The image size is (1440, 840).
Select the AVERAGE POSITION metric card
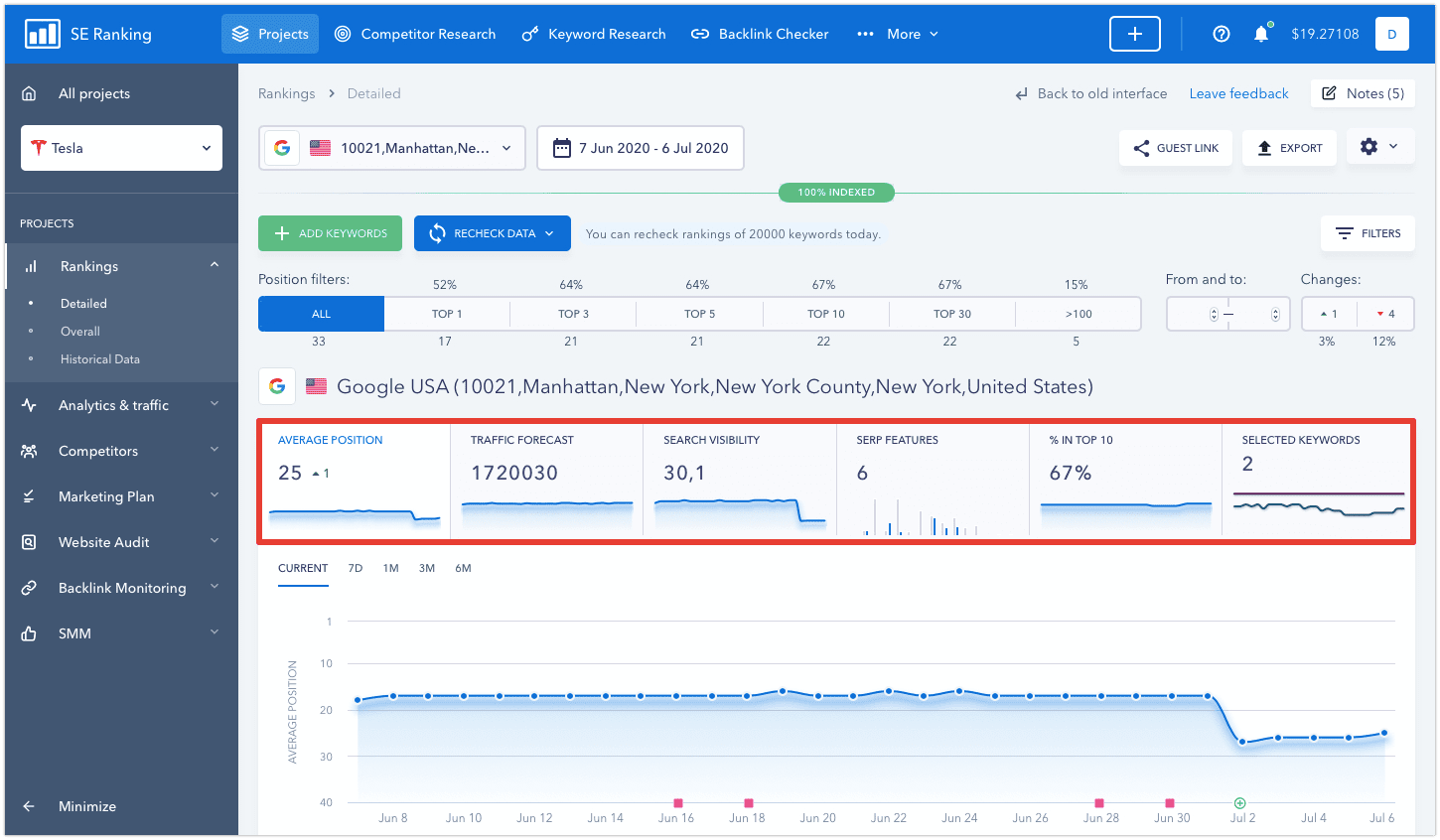click(355, 482)
